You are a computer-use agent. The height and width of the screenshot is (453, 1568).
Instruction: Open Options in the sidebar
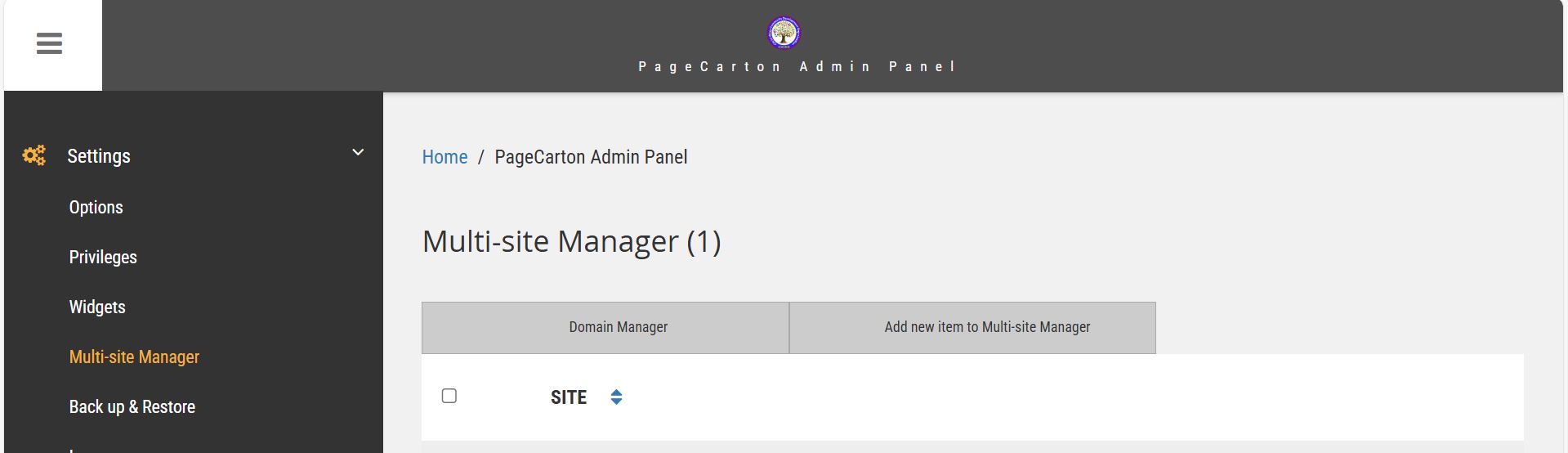[x=96, y=208]
